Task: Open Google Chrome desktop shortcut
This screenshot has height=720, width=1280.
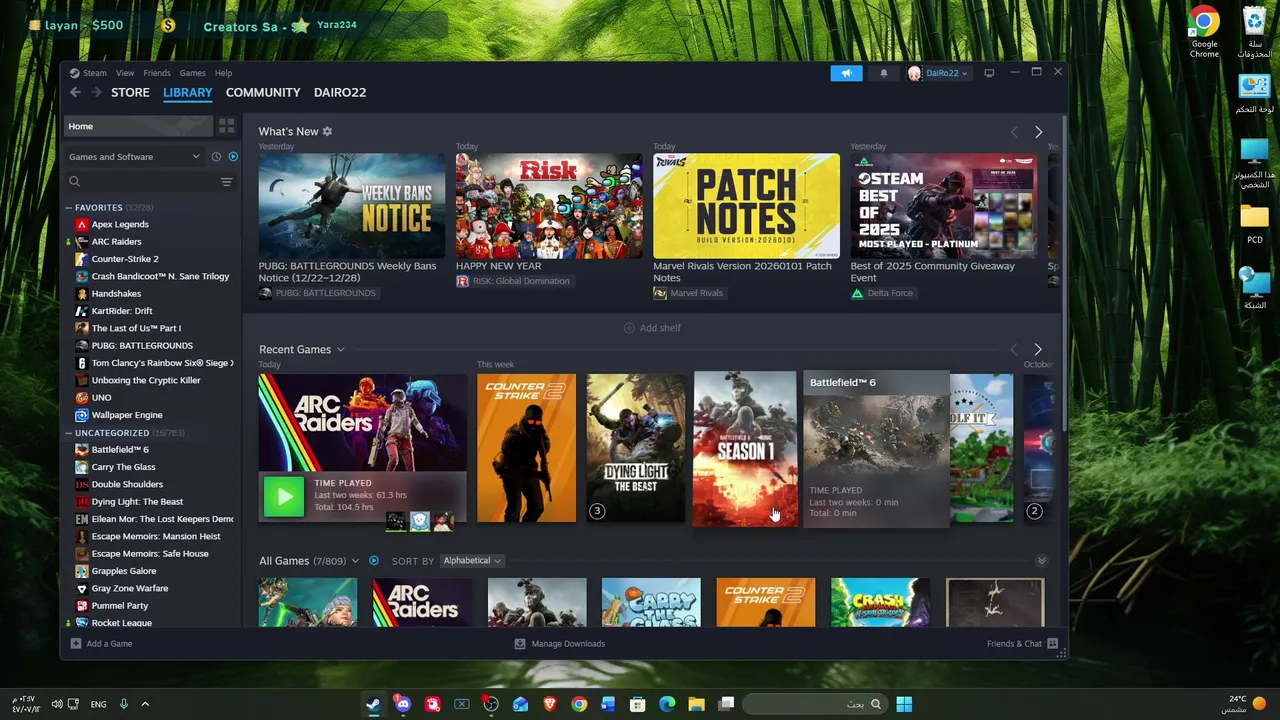Action: pos(1204,32)
